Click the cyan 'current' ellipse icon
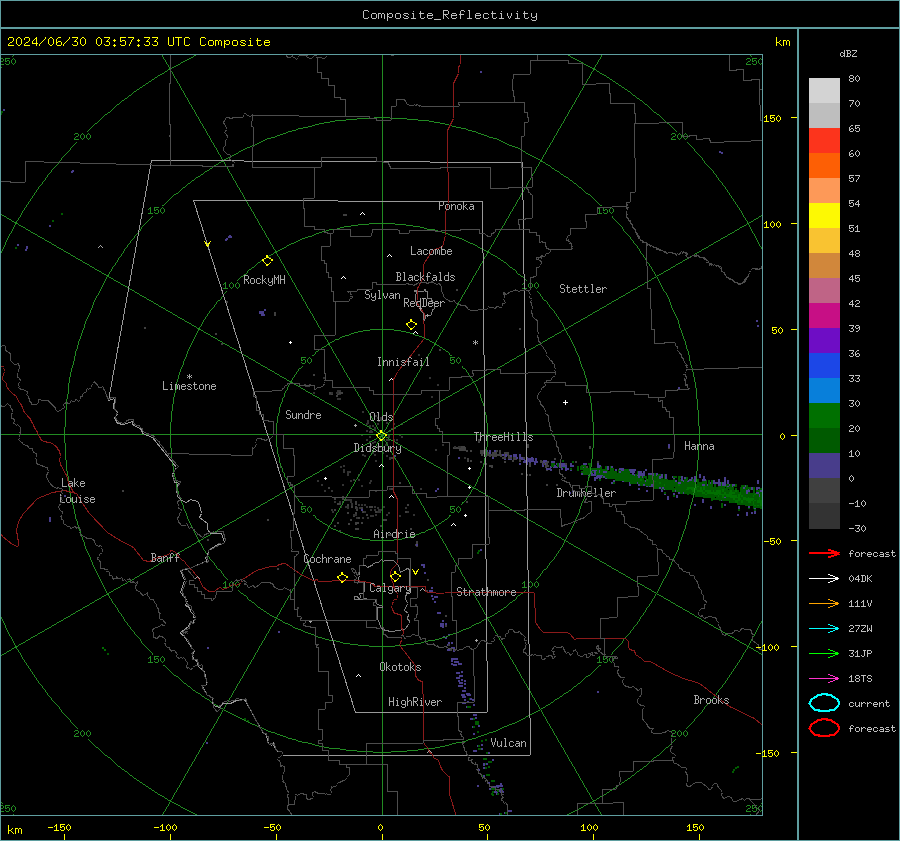This screenshot has height=841, width=900. (x=824, y=703)
